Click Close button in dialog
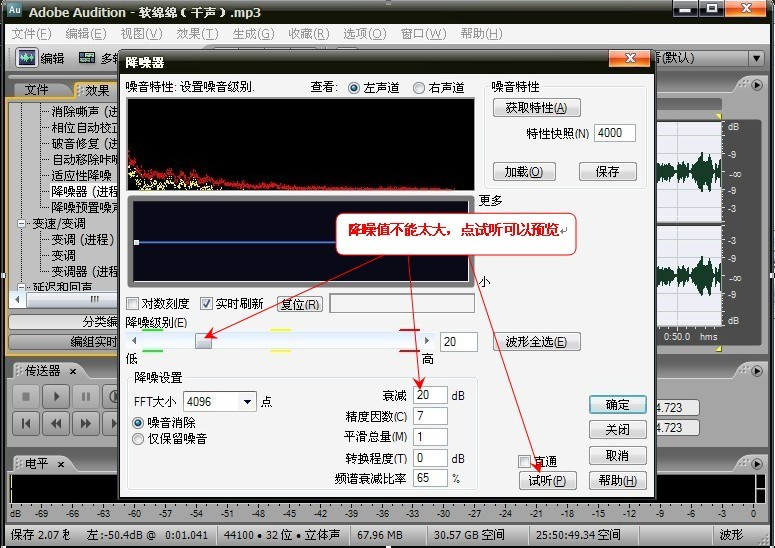The image size is (775, 548). [x=617, y=429]
